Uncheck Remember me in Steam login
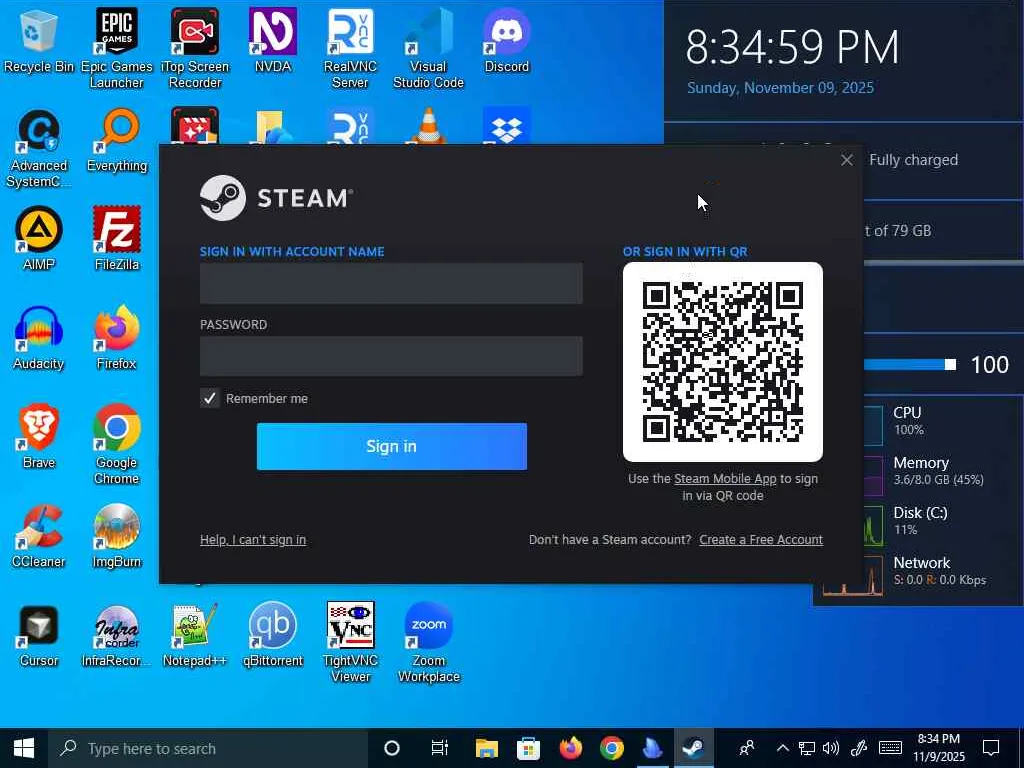 (x=210, y=398)
